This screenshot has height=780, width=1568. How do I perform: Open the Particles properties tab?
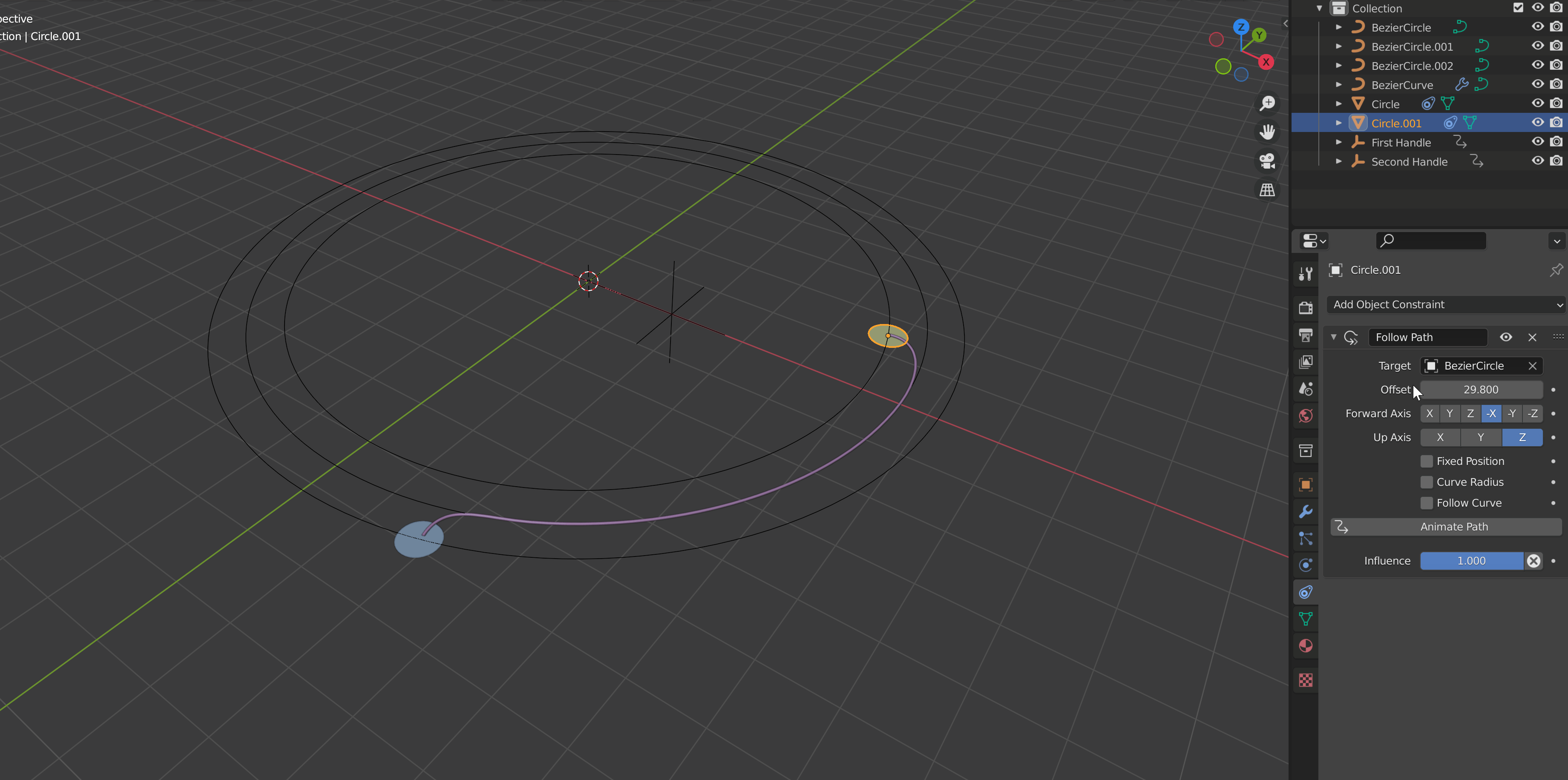coord(1306,539)
